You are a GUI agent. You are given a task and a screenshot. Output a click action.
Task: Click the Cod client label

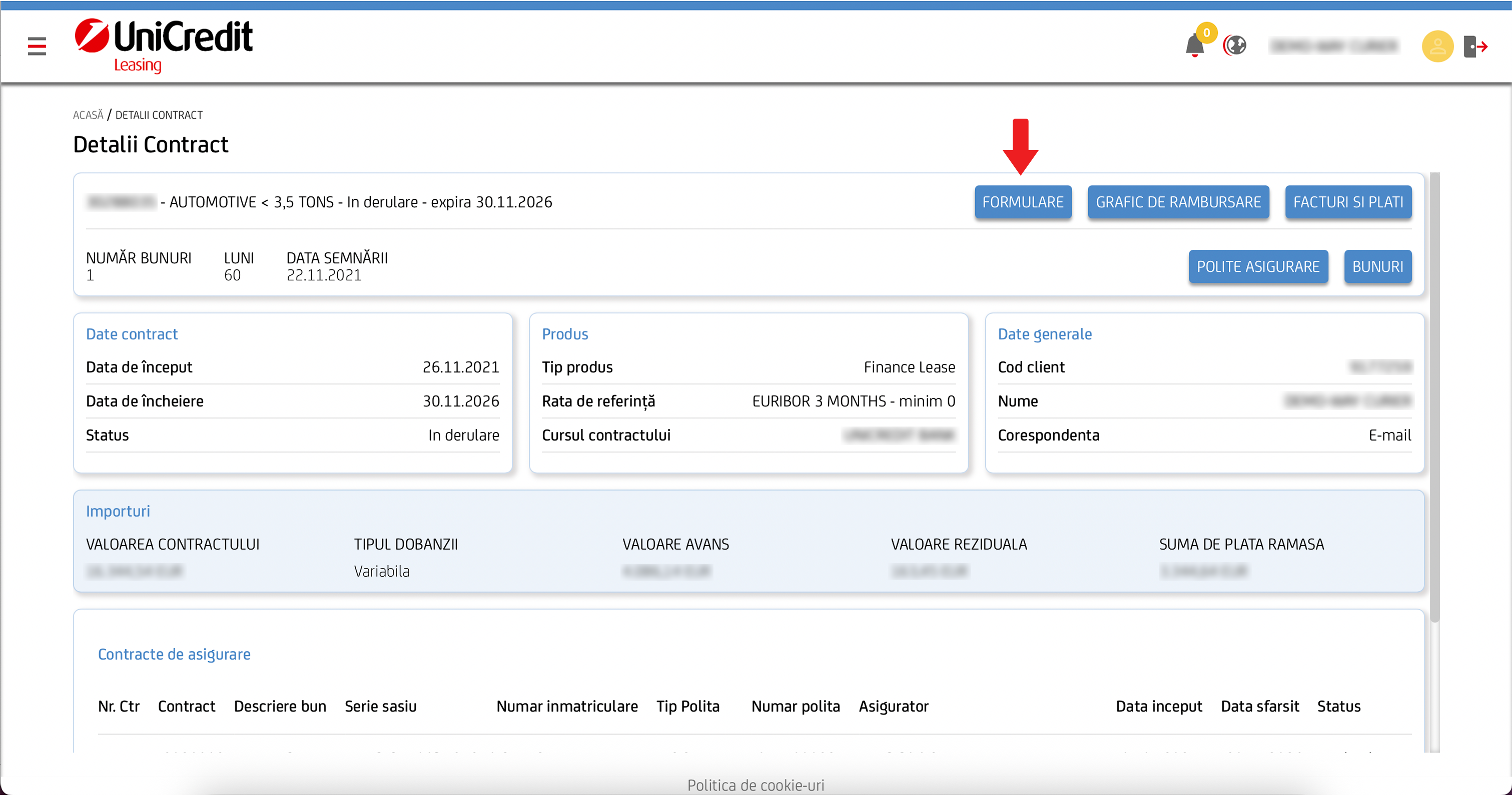pos(1031,367)
